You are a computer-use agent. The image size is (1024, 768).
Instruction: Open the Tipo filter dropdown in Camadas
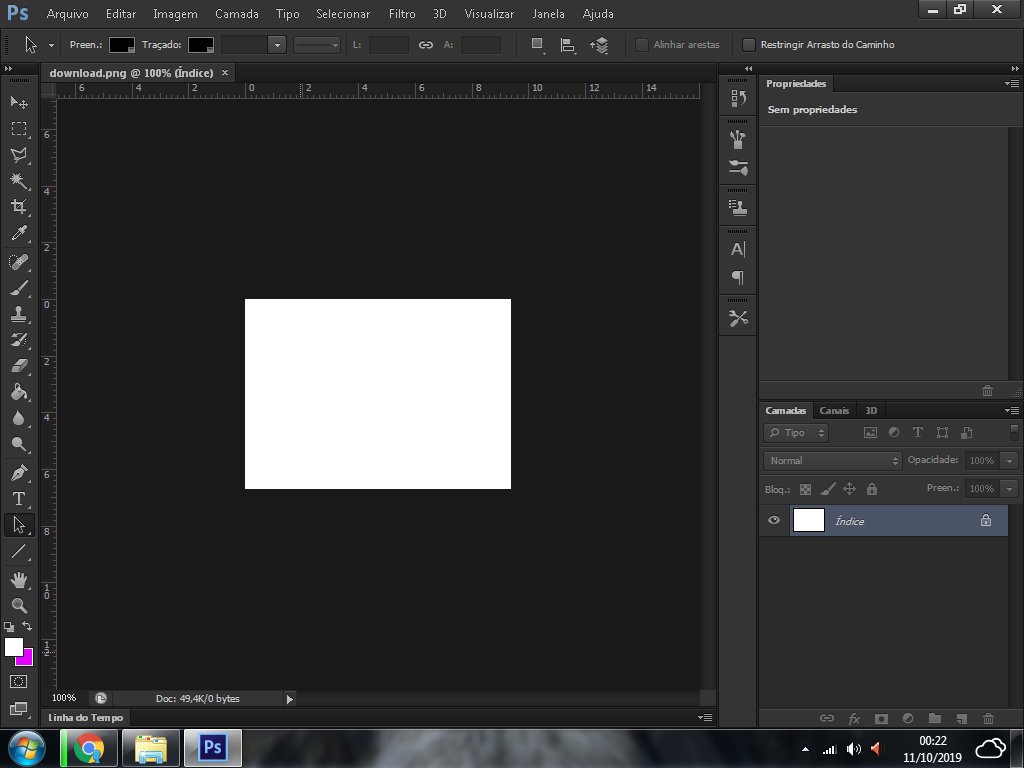(x=795, y=432)
